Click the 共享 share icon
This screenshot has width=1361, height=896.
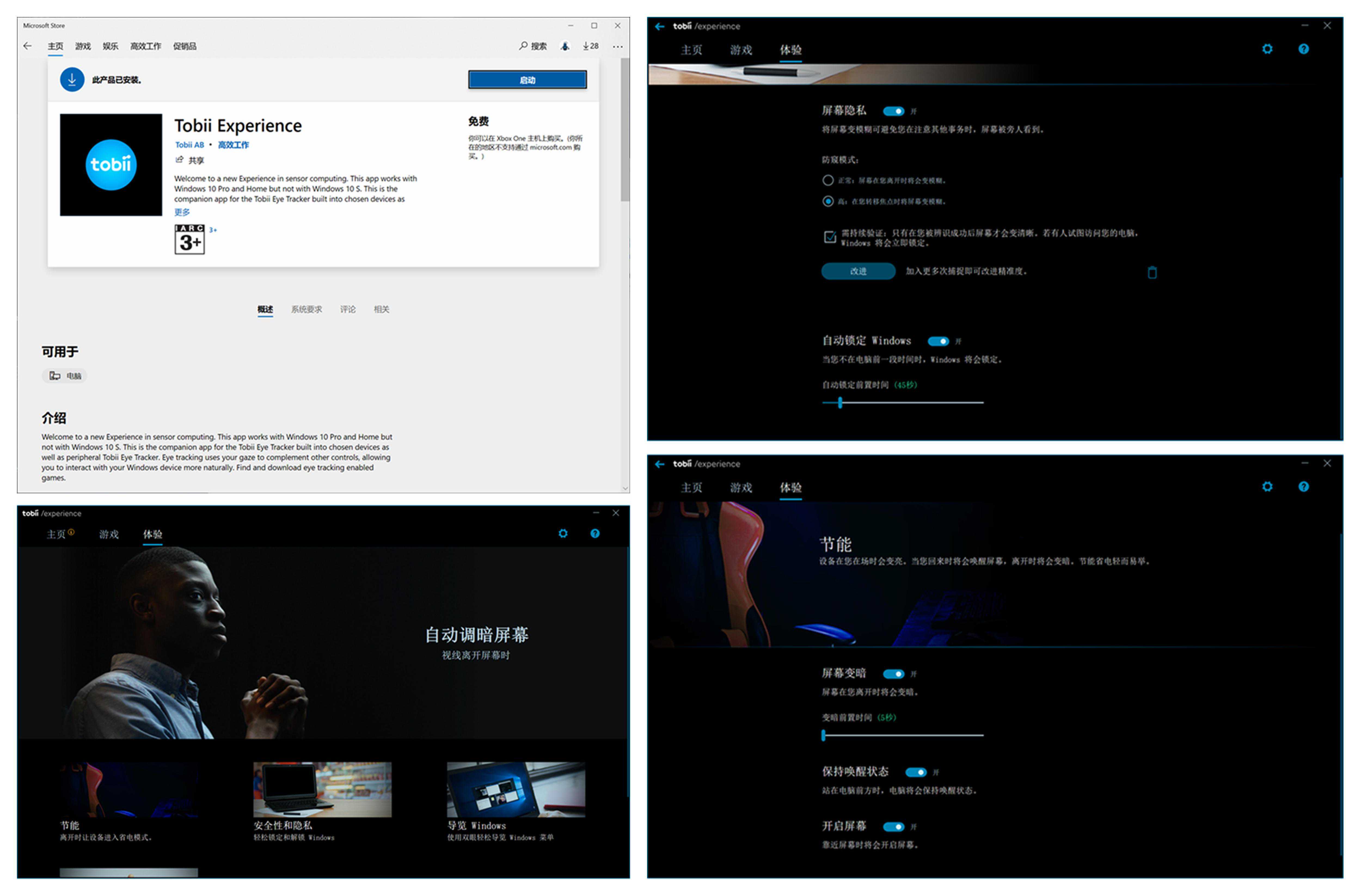[180, 159]
